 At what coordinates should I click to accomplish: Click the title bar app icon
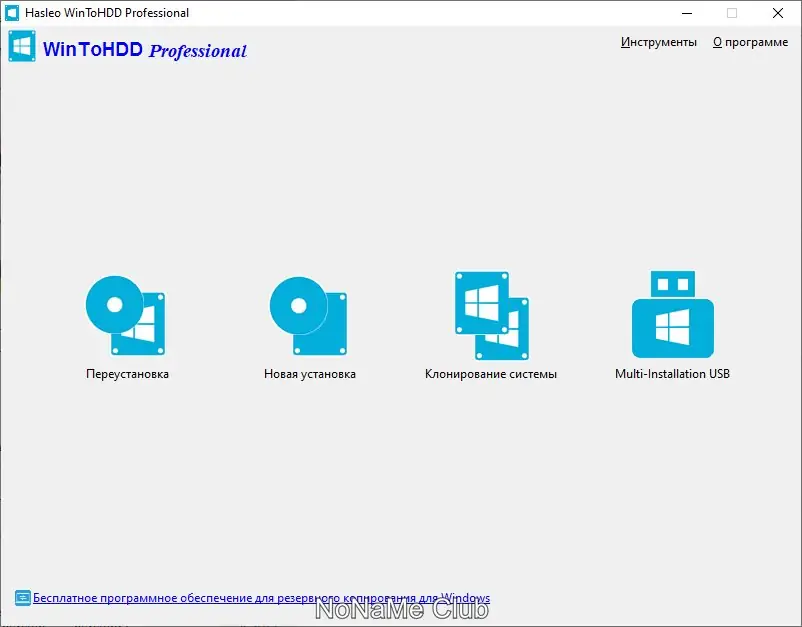(x=12, y=13)
